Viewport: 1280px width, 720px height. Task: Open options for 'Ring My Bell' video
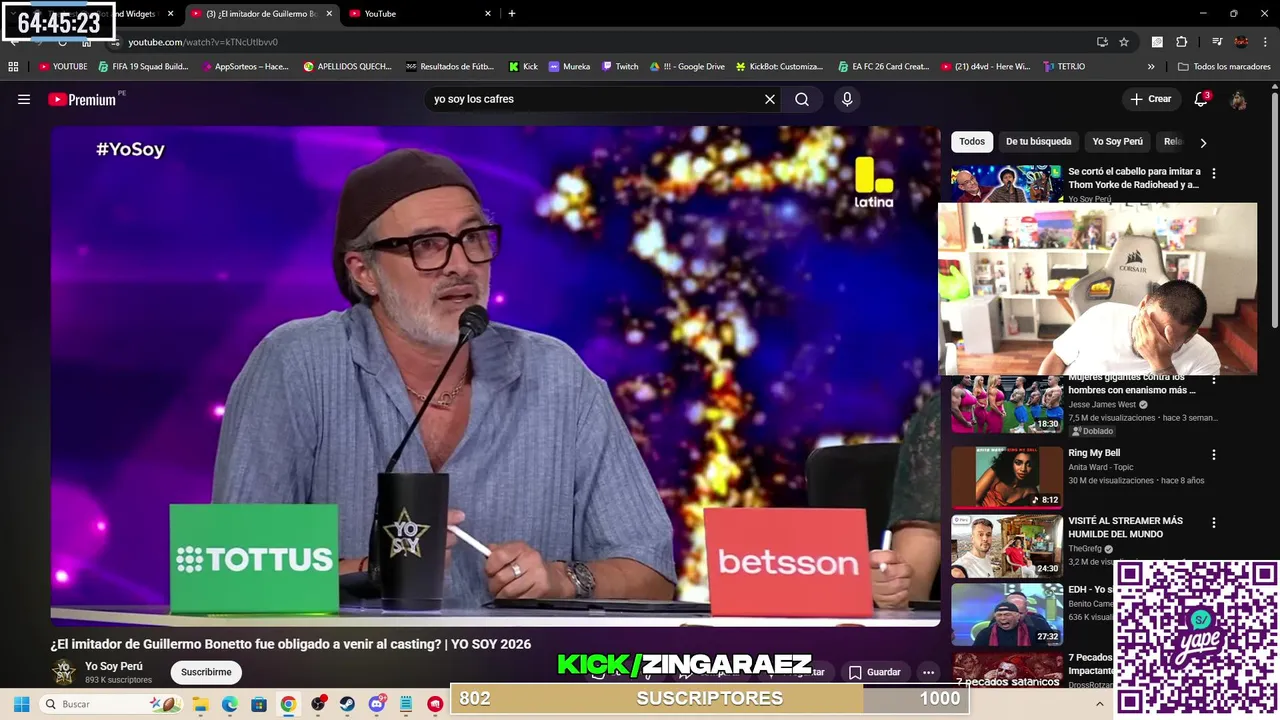coord(1214,455)
